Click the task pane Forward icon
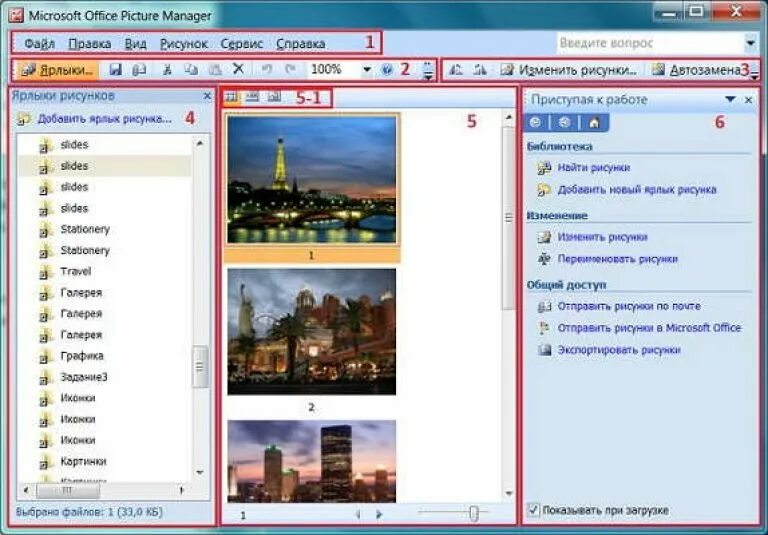 click(x=564, y=122)
